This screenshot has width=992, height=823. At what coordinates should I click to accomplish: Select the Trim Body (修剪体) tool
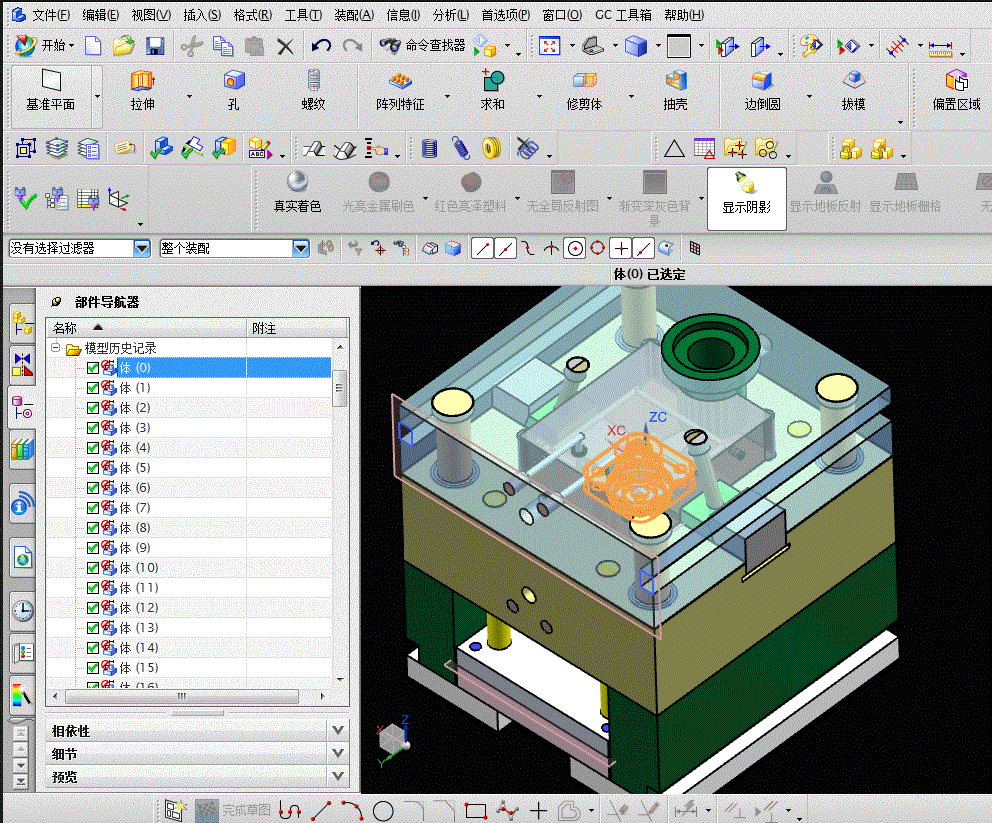point(584,90)
